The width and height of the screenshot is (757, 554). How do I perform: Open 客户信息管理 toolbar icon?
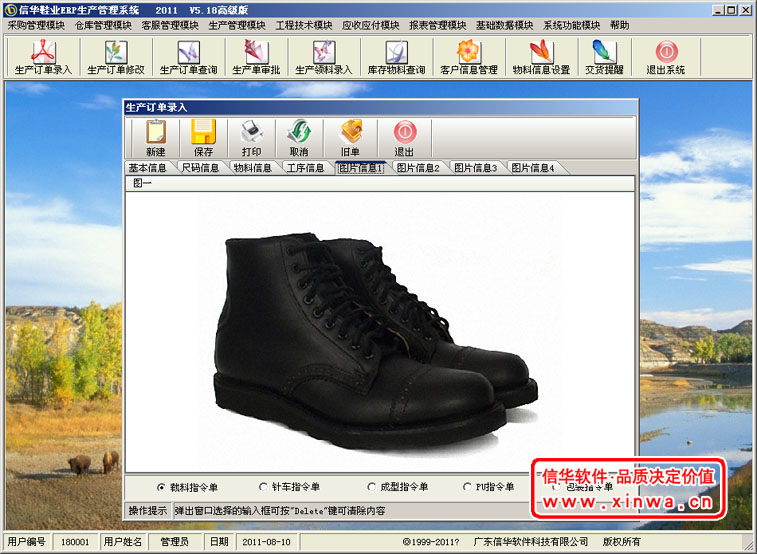[x=469, y=57]
